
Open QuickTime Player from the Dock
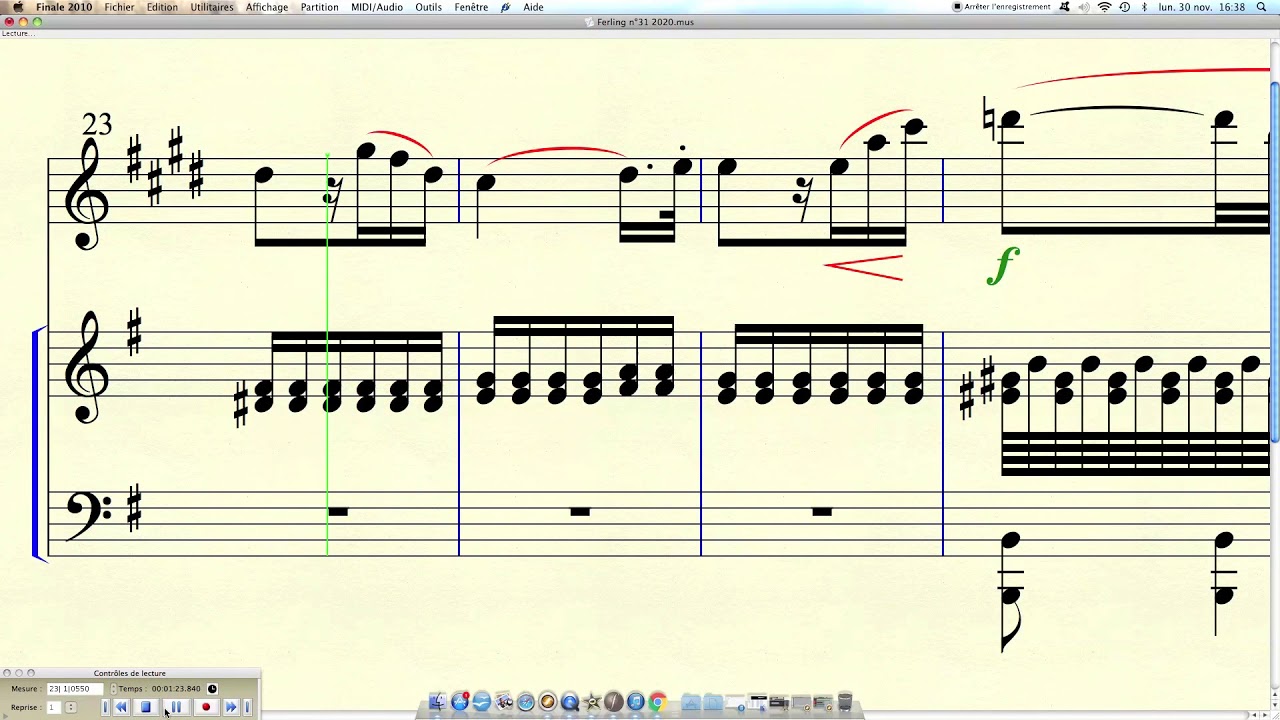570,701
